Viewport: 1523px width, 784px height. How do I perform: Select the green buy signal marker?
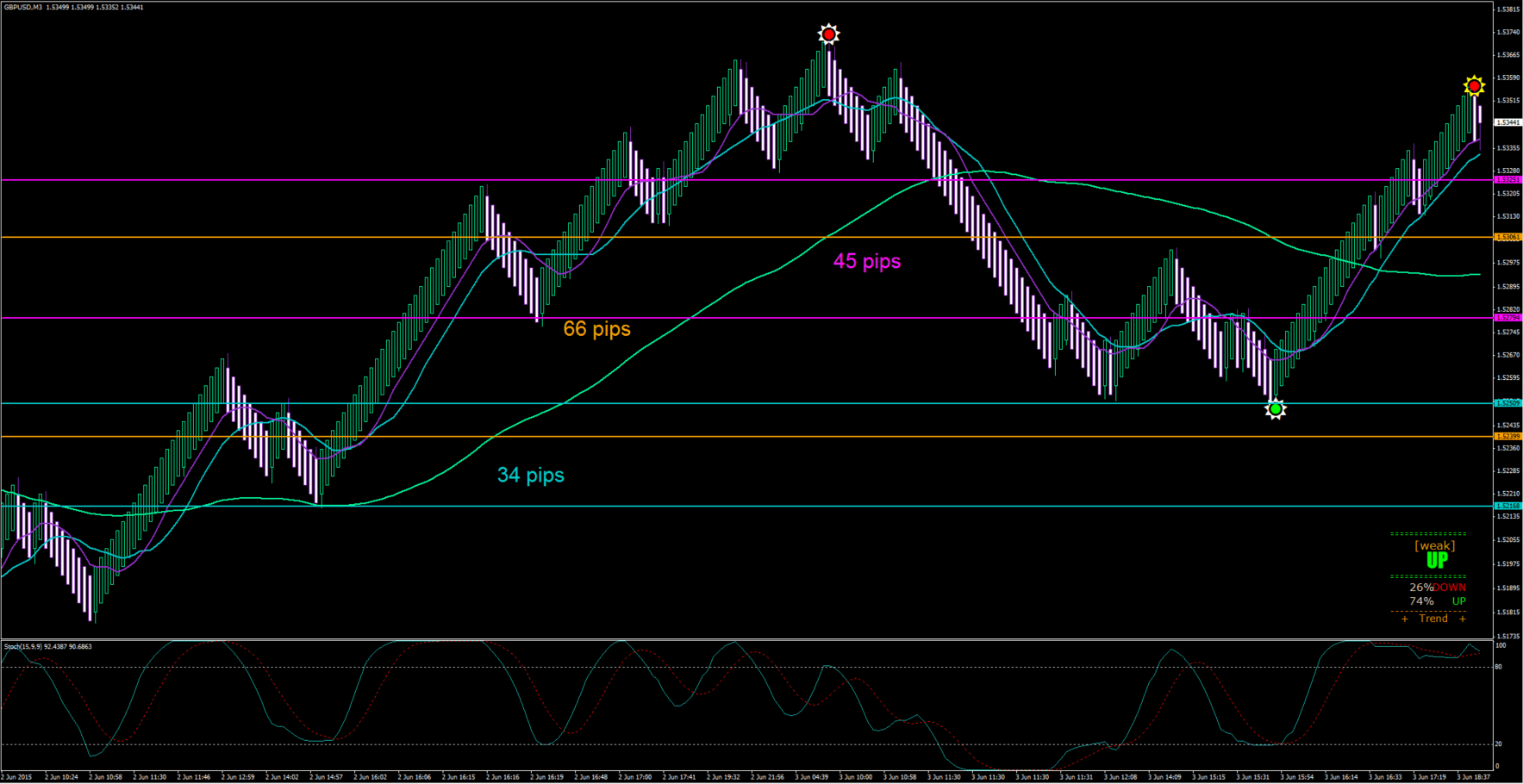[x=1275, y=409]
